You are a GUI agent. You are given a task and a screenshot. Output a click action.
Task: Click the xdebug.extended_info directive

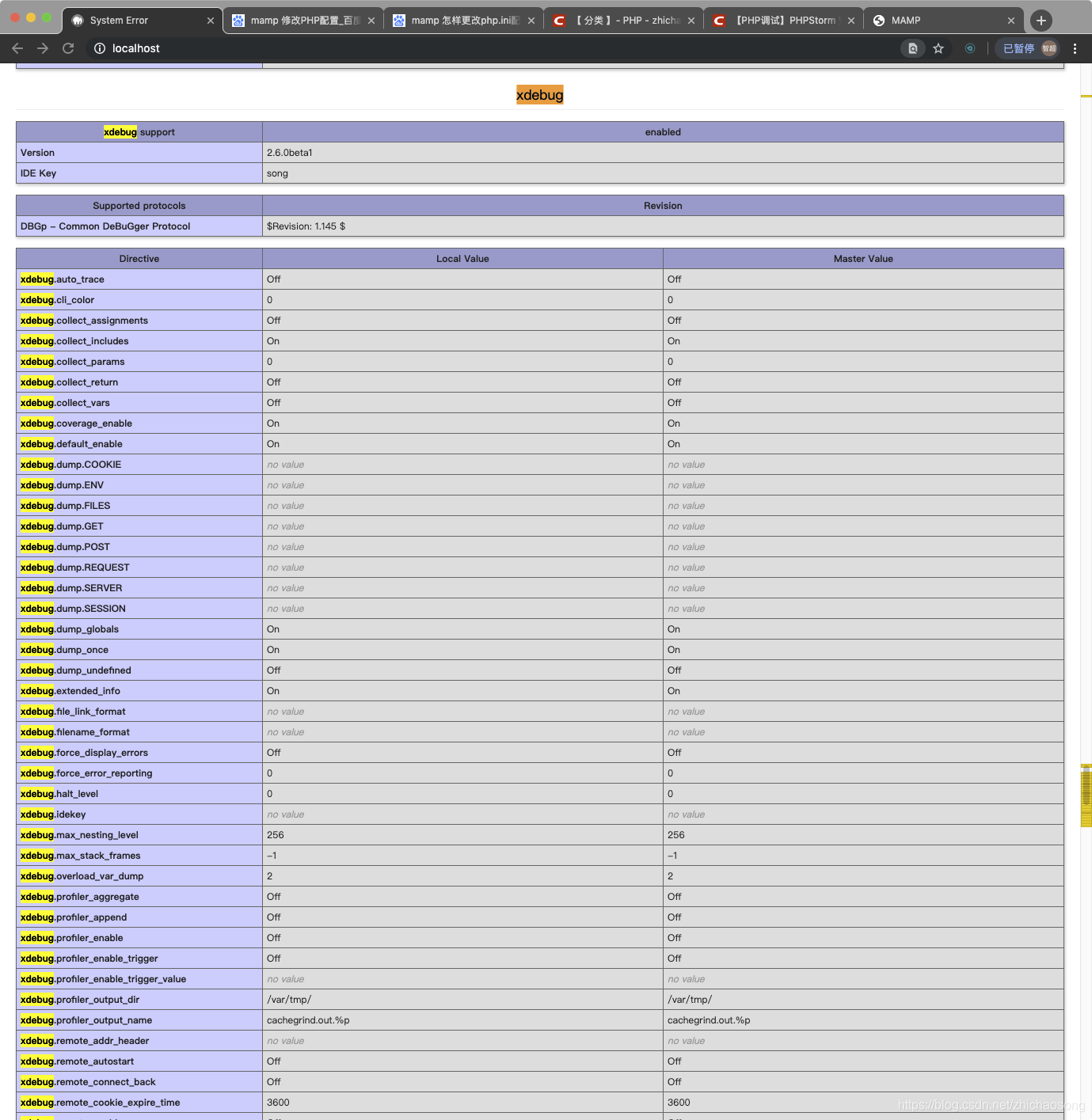(x=70, y=691)
